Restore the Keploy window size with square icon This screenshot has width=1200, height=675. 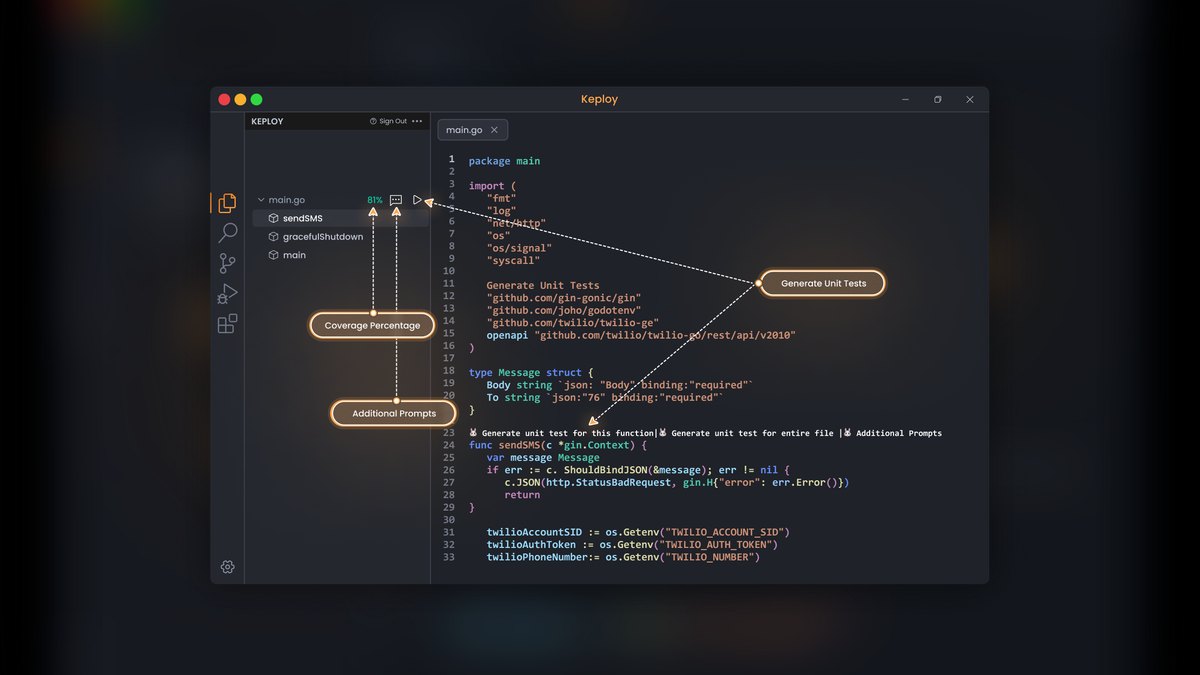coord(937,99)
